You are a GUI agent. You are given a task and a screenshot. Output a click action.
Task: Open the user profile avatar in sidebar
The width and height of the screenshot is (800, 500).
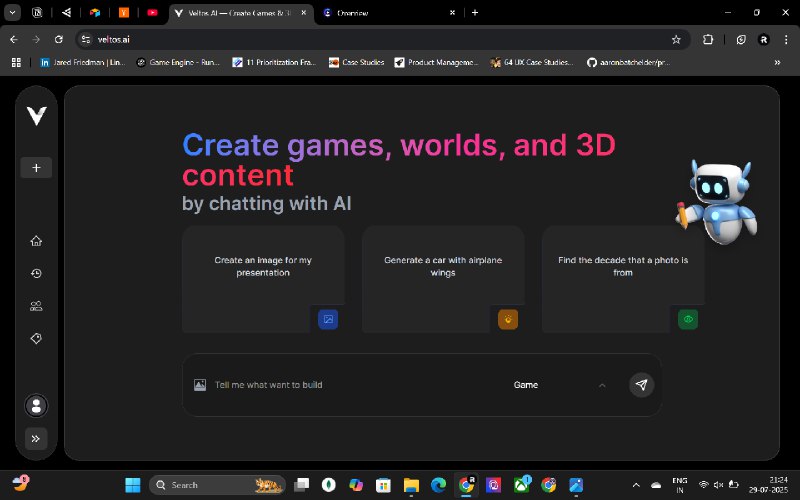(x=36, y=405)
